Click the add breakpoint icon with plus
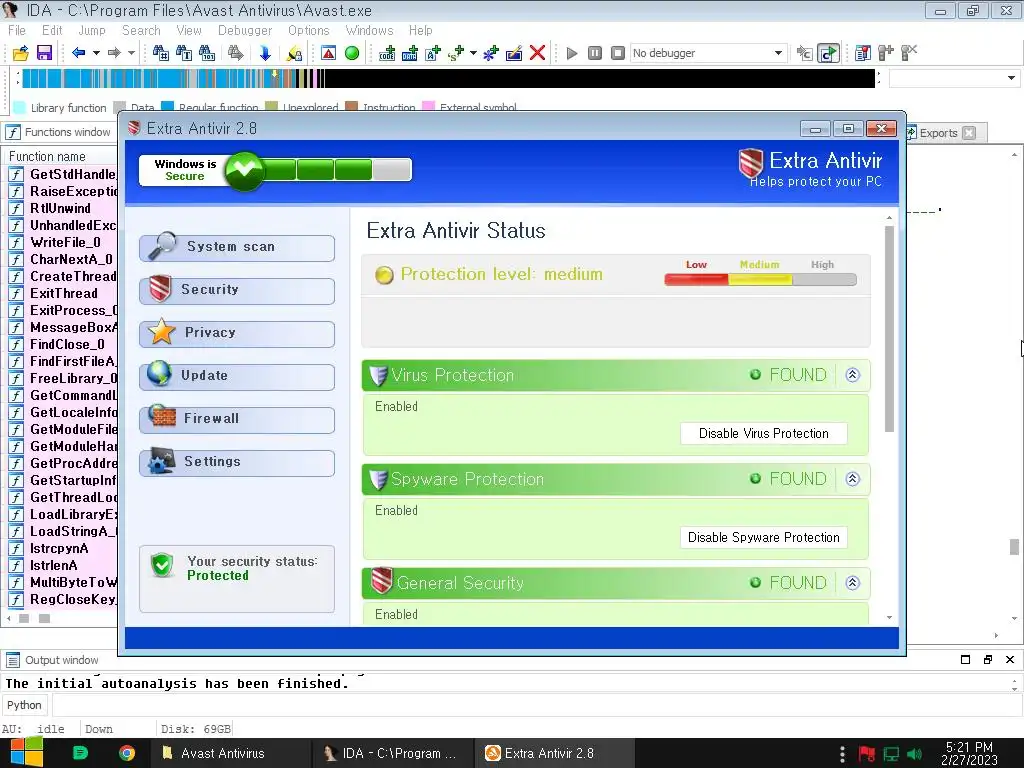 tap(886, 53)
